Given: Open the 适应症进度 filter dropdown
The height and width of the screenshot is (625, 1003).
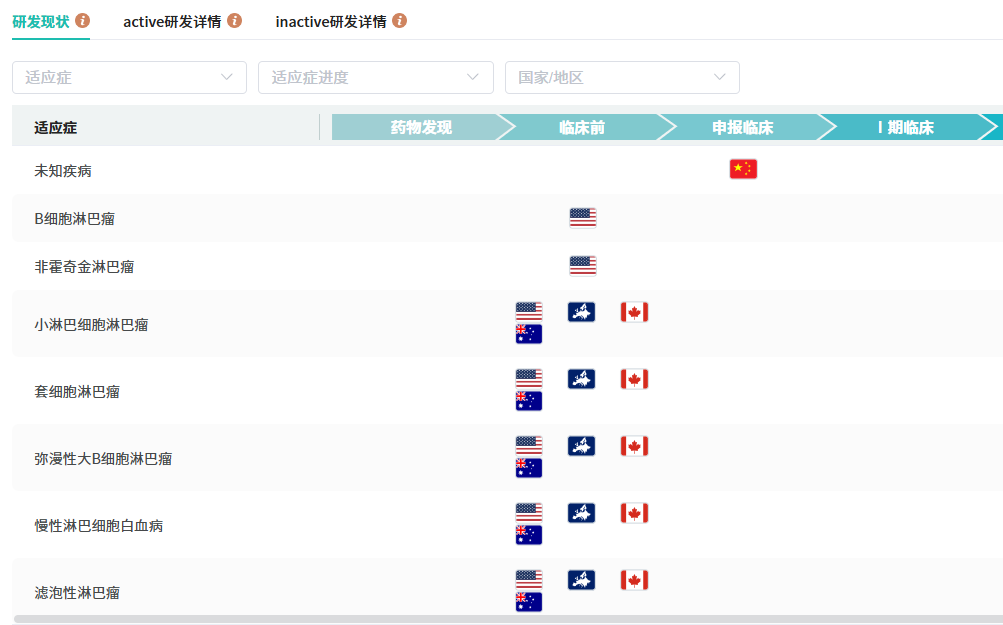Looking at the screenshot, I should pyautogui.click(x=375, y=77).
